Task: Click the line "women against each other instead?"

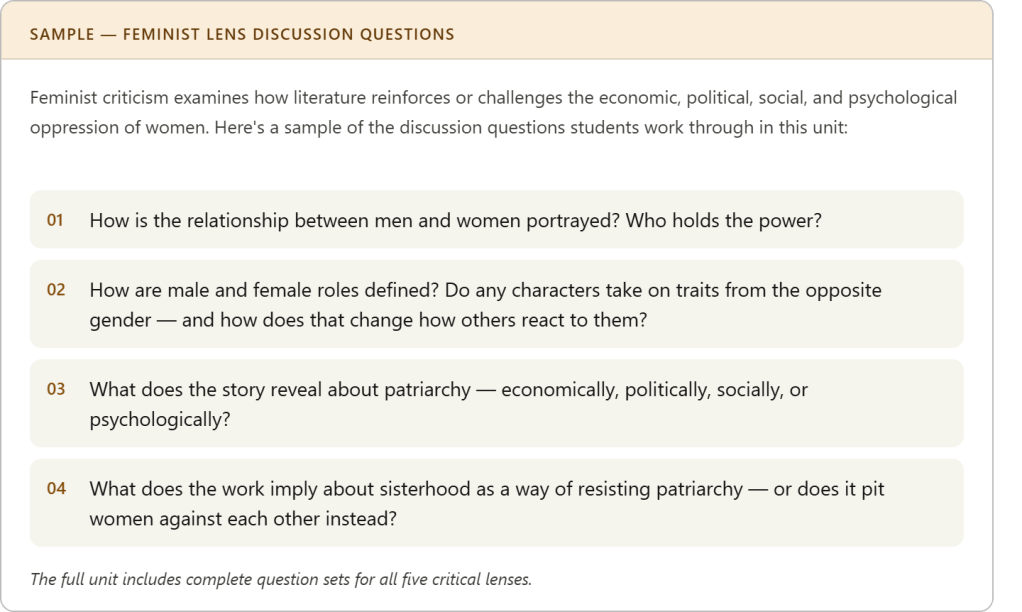Action: pyautogui.click(x=243, y=519)
